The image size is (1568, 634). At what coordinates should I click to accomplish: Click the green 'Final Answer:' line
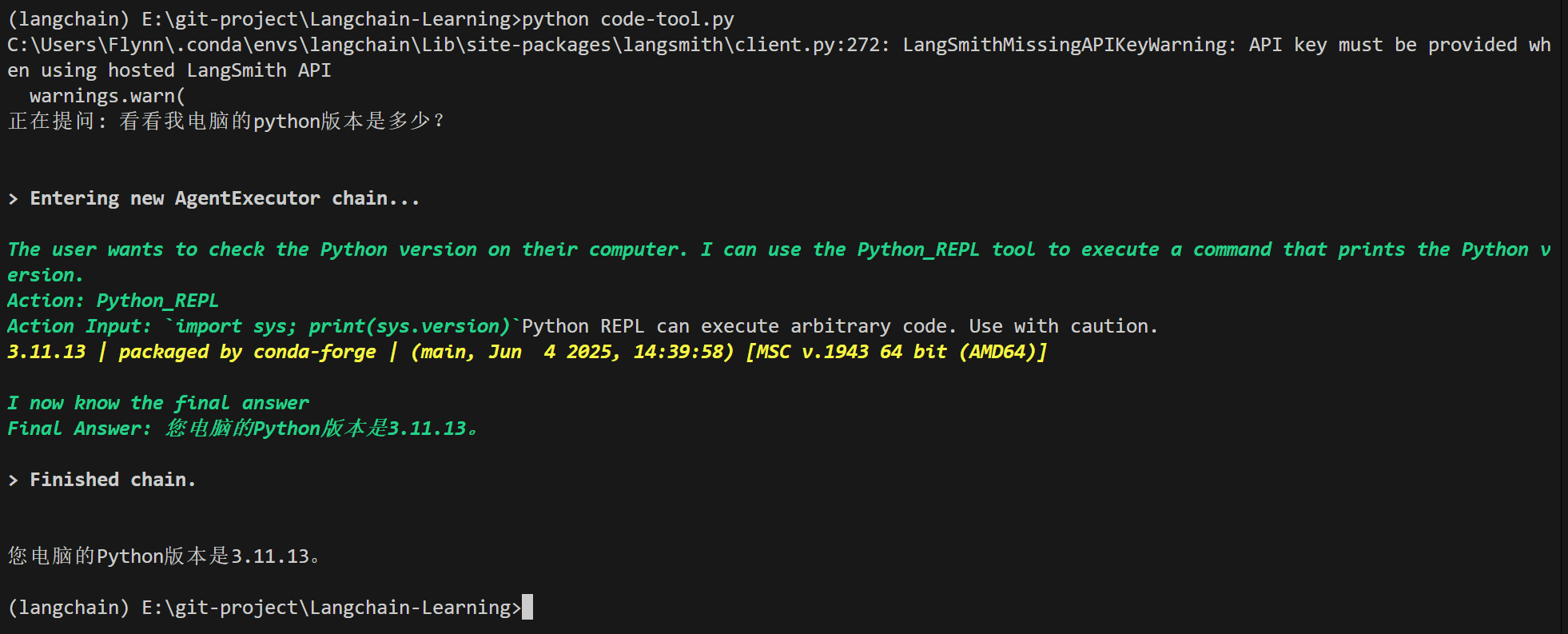(x=243, y=429)
